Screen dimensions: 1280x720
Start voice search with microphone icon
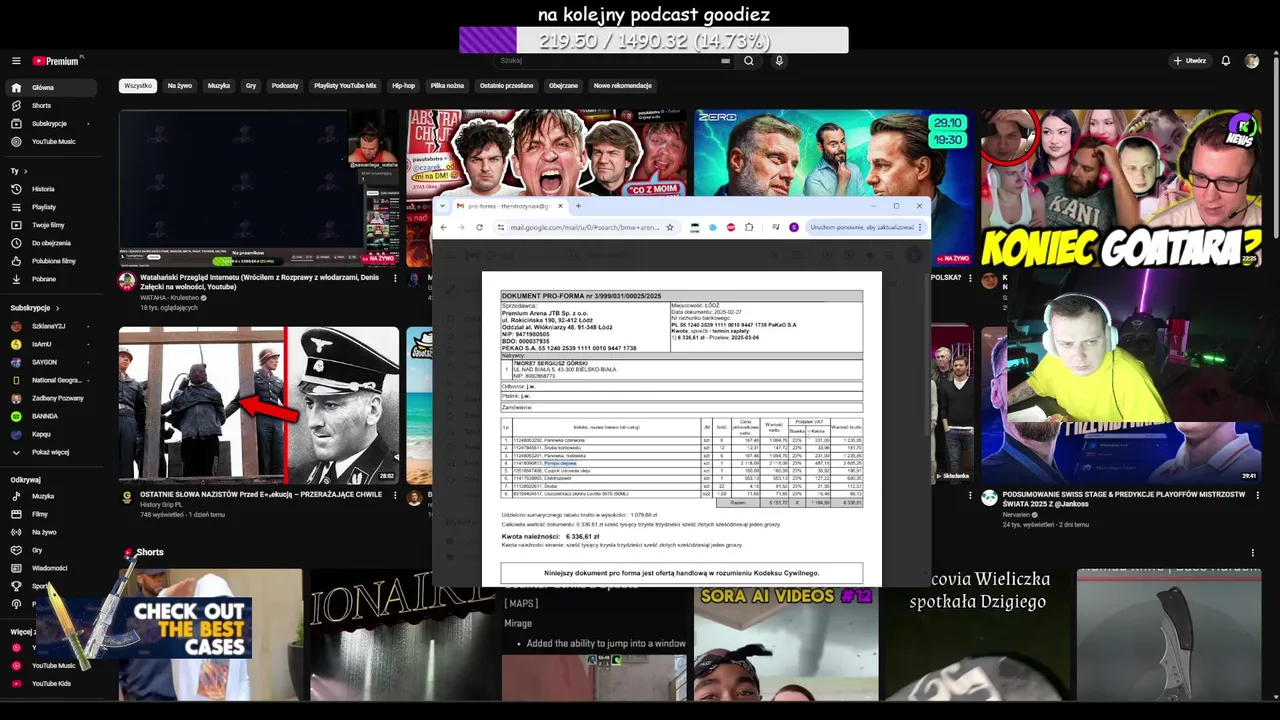click(779, 61)
